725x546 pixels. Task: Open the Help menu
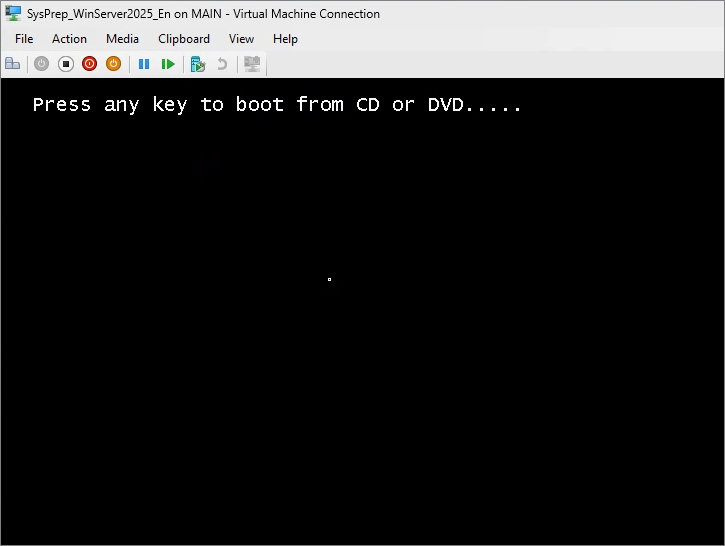[x=285, y=39]
